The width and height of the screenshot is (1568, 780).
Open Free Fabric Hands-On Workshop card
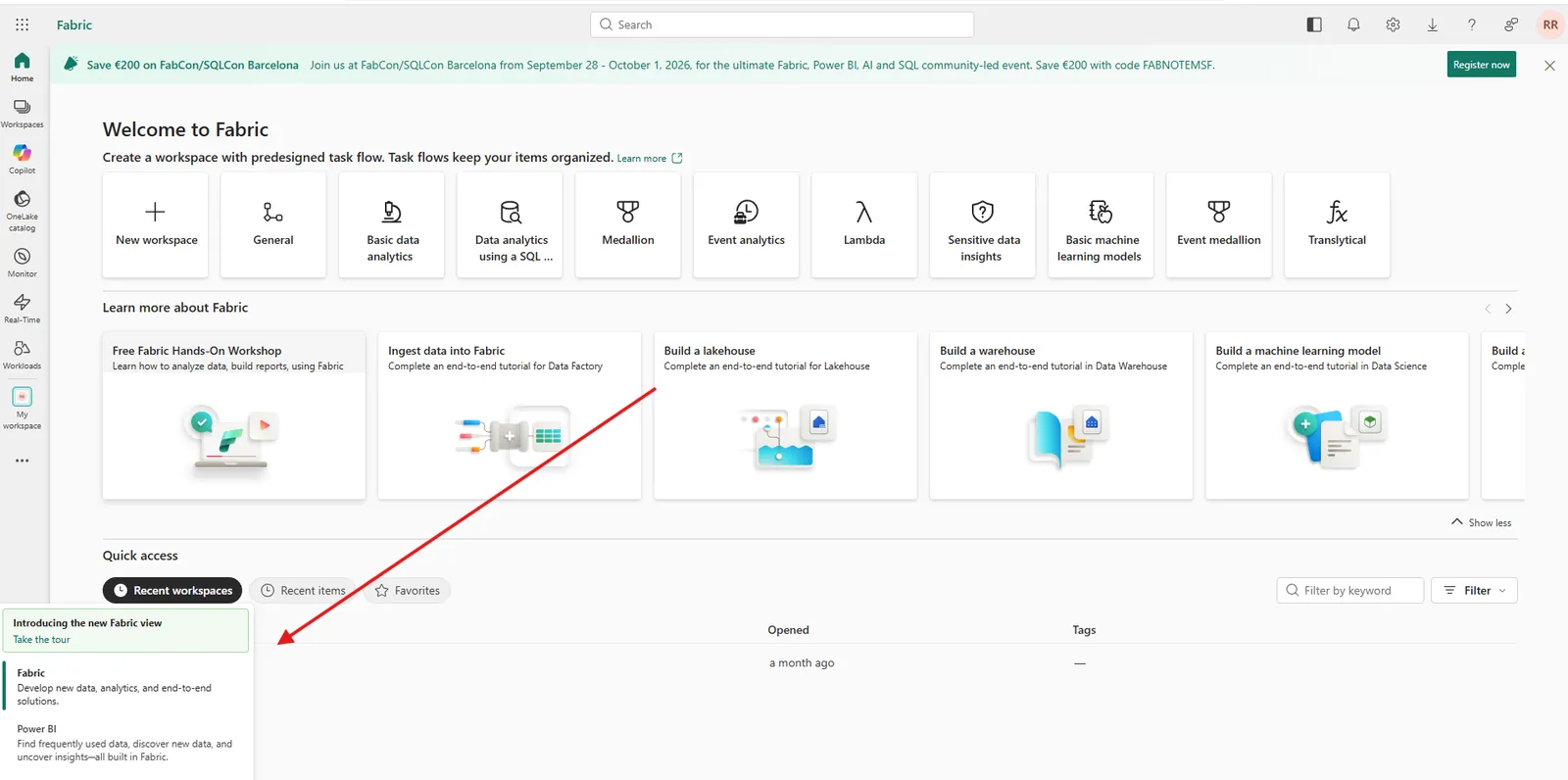234,415
